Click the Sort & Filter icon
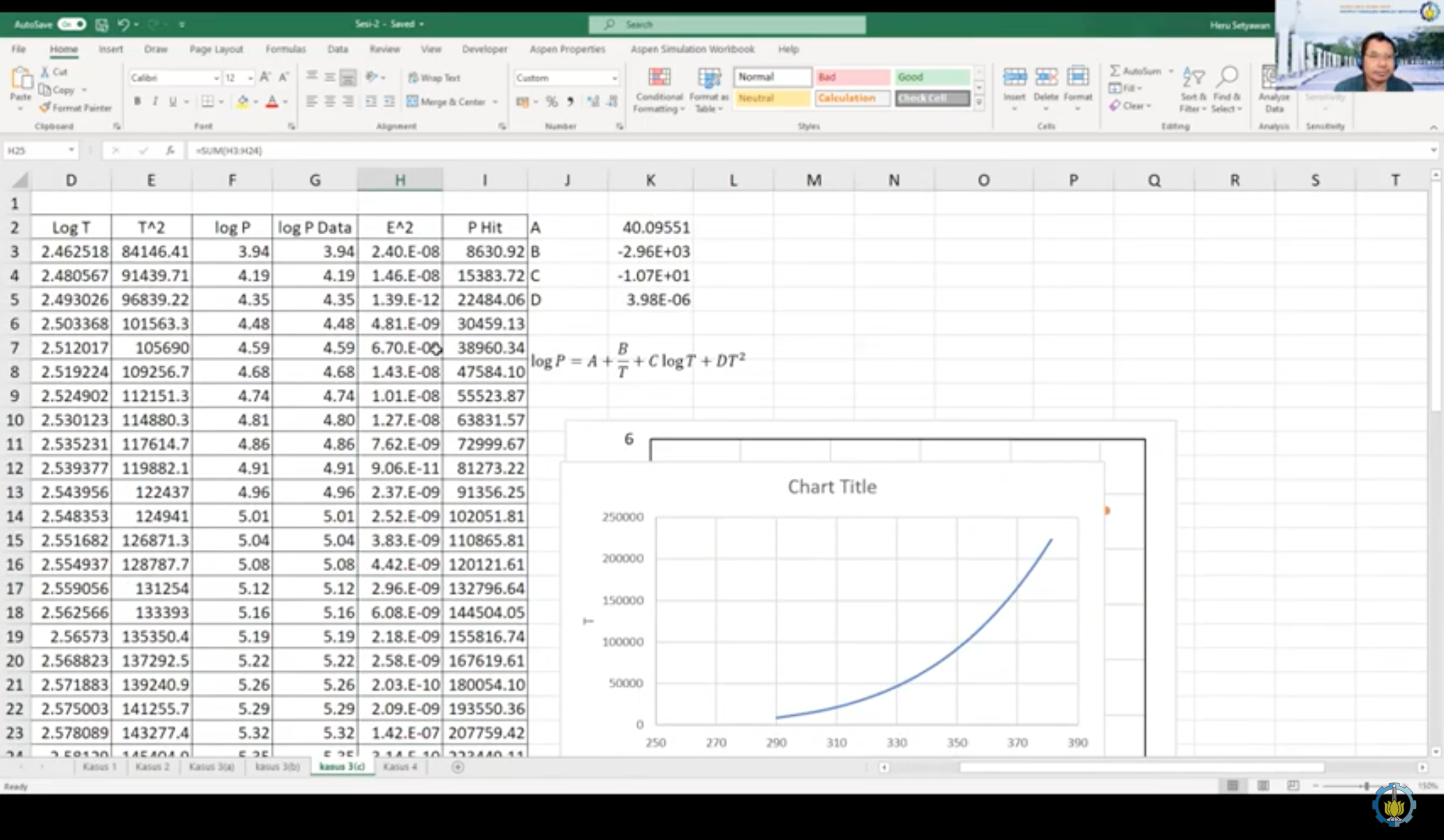Viewport: 1444px width, 840px height. [x=1193, y=77]
